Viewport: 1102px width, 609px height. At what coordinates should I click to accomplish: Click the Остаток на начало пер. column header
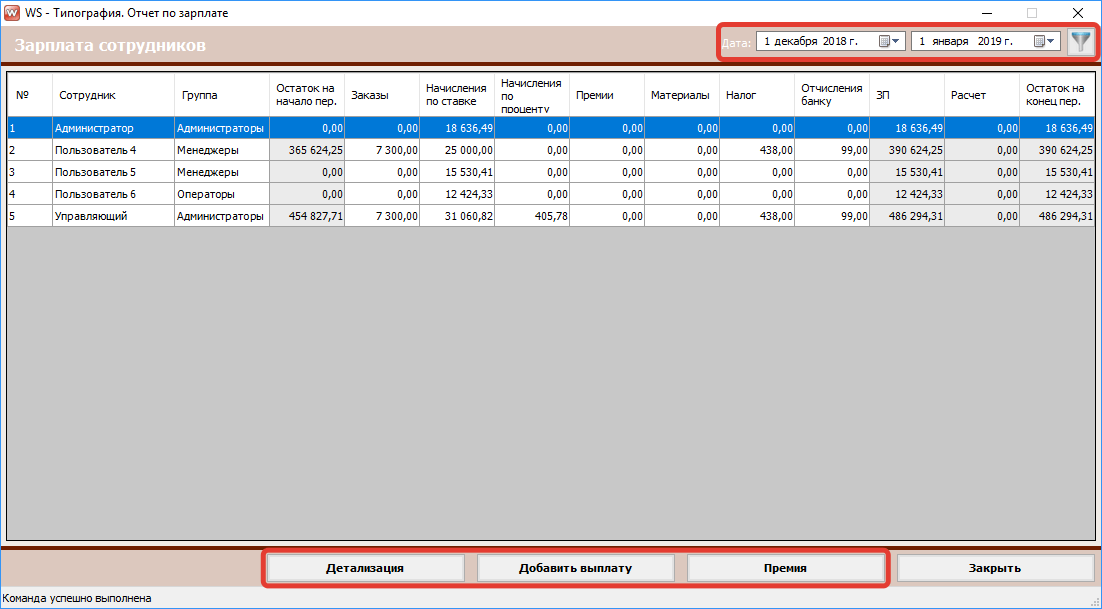pos(307,95)
